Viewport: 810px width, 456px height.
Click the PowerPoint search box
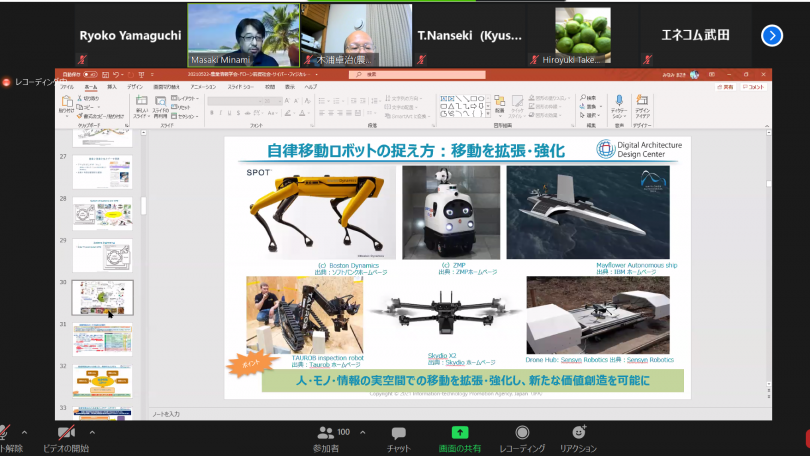[417, 75]
